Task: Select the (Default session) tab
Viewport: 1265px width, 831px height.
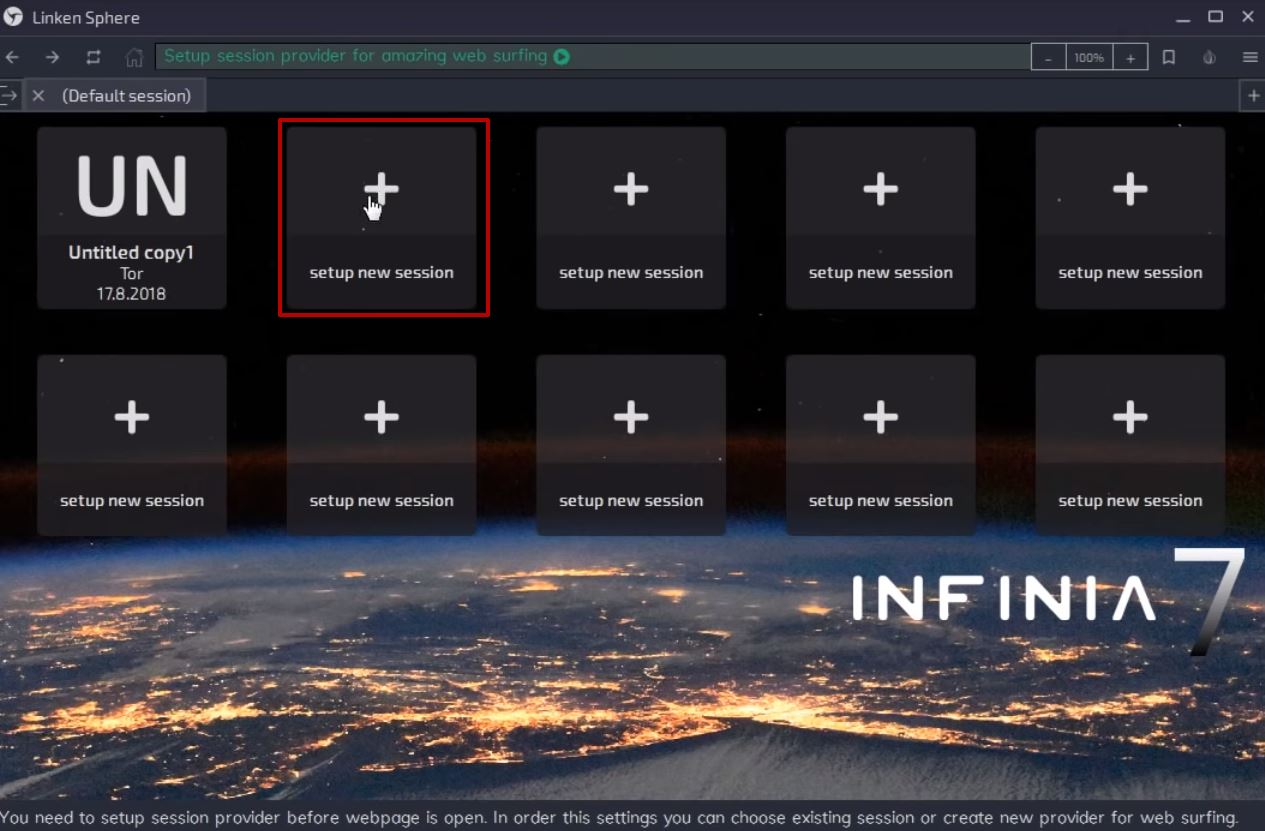Action: [115, 96]
